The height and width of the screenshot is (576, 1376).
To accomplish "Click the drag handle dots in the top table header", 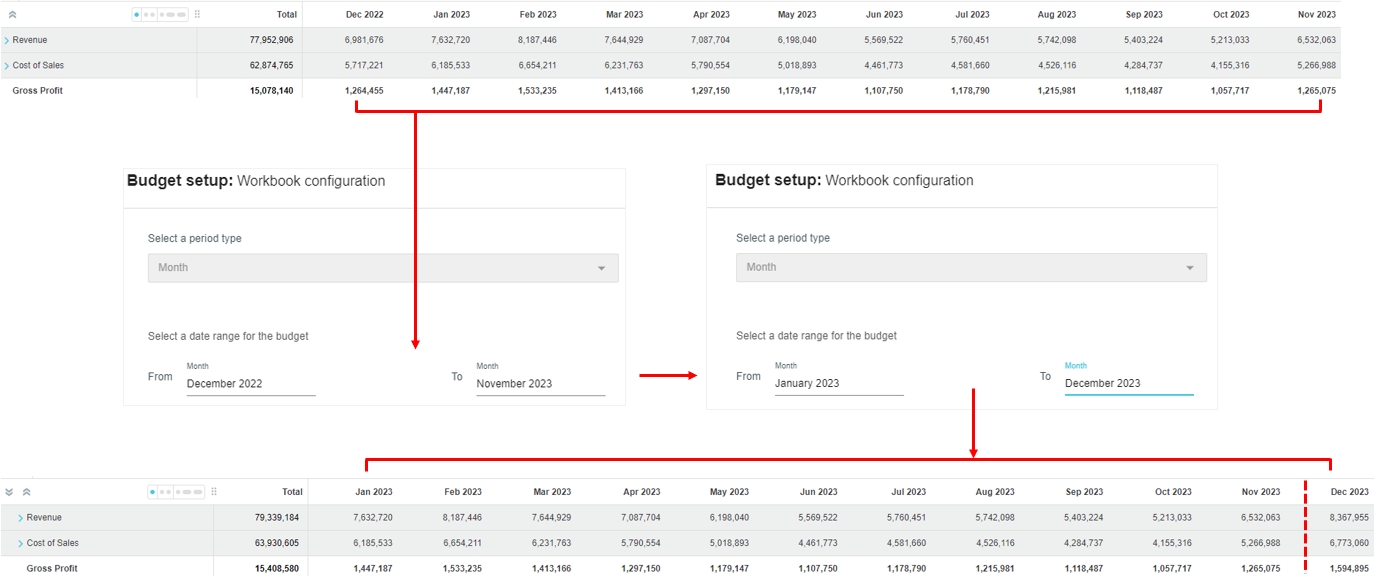I will pyautogui.click(x=197, y=15).
